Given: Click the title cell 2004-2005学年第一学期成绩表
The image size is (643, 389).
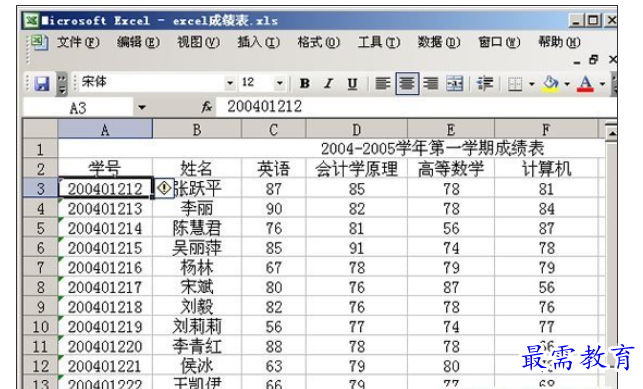Looking at the screenshot, I should 432,148.
